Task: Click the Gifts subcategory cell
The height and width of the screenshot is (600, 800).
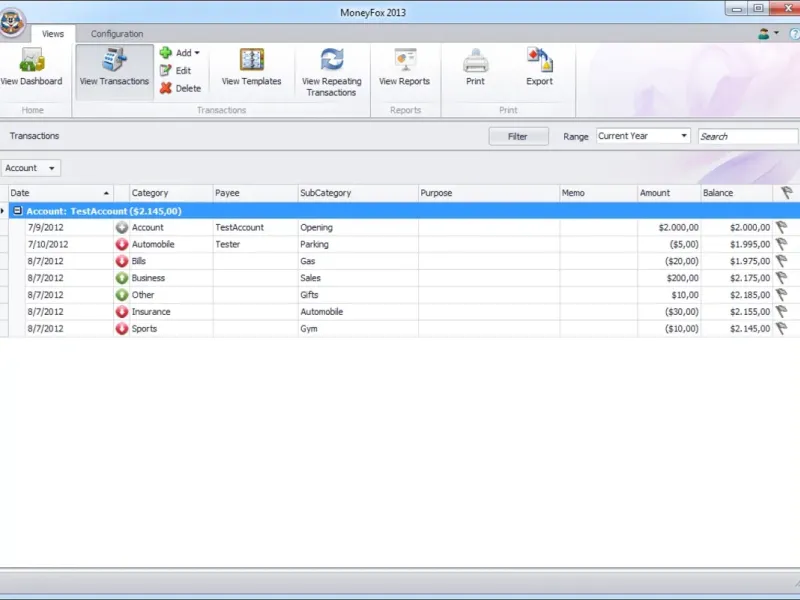Action: click(358, 295)
